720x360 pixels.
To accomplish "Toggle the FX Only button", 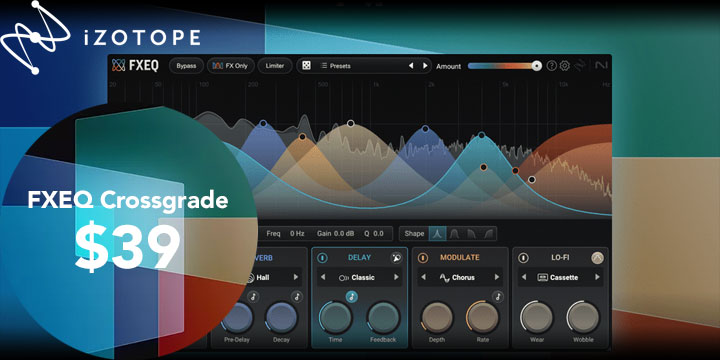I will tap(231, 66).
